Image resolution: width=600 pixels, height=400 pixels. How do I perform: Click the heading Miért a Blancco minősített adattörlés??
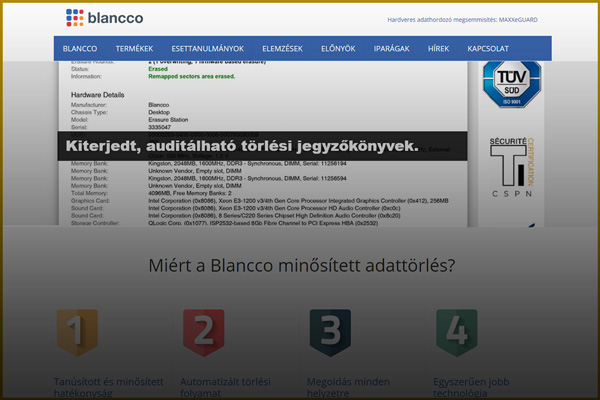[x=302, y=265]
